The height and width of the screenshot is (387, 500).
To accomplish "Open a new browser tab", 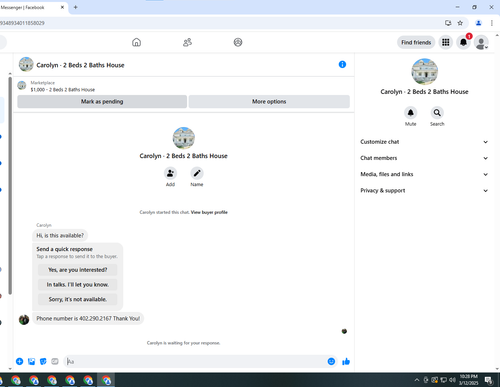I will (x=75, y=7).
